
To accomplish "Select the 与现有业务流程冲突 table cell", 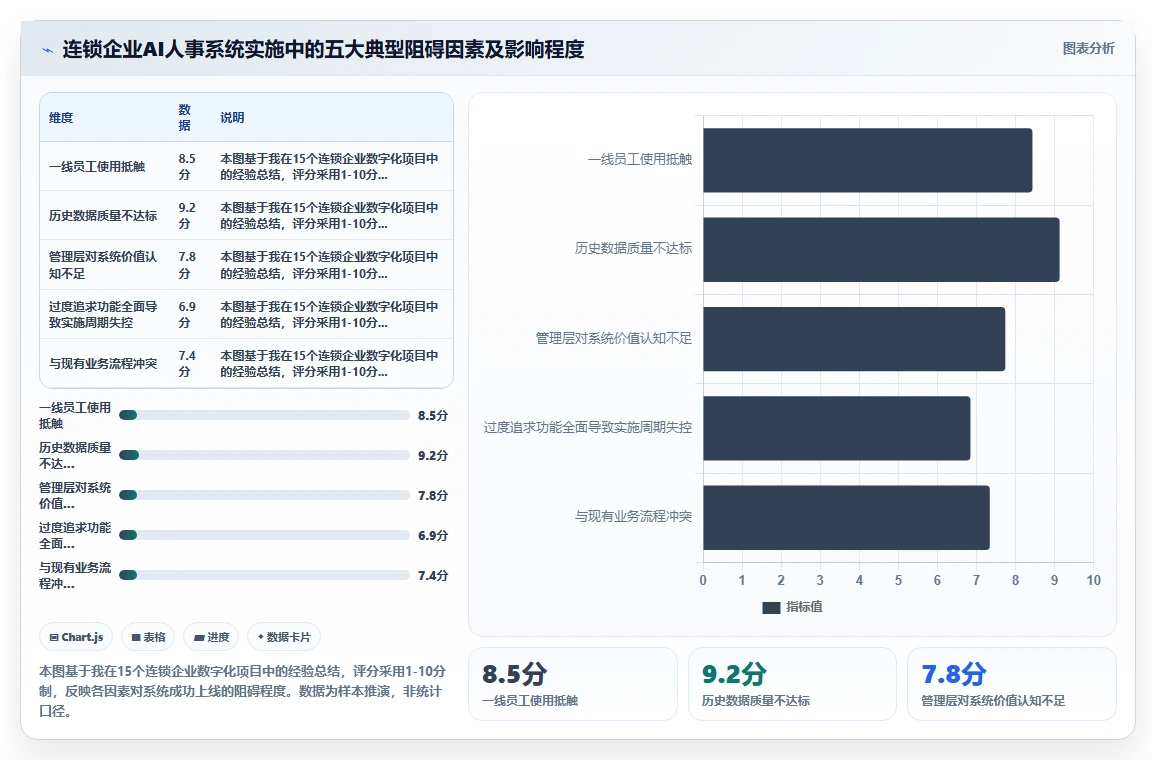I will (103, 363).
